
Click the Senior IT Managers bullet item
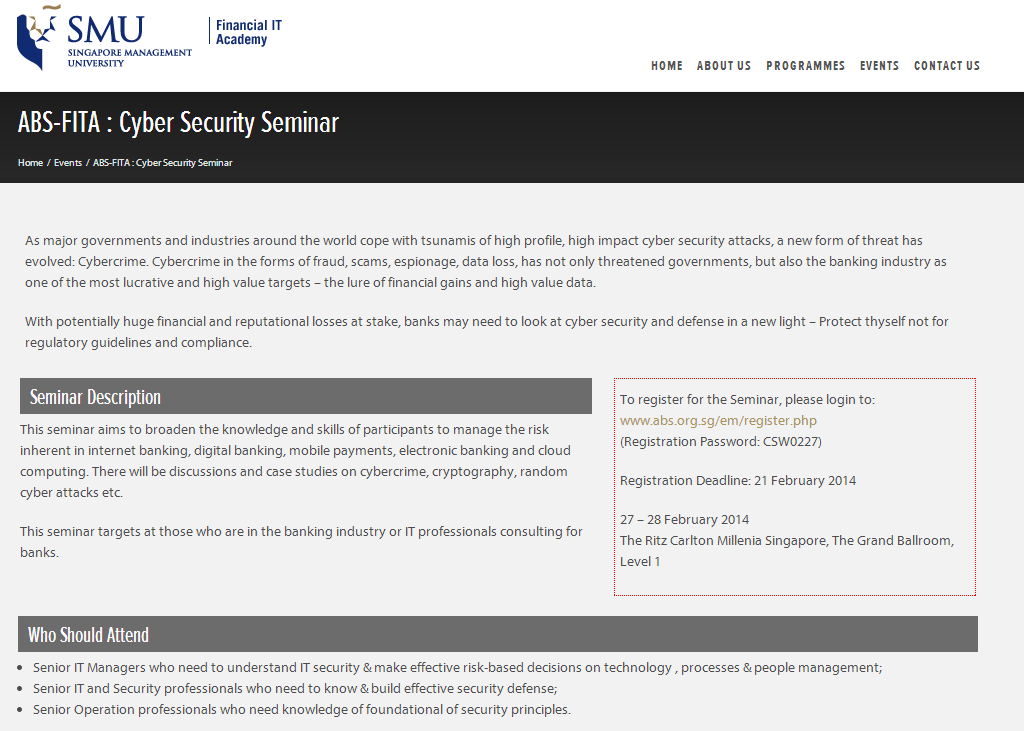[457, 668]
